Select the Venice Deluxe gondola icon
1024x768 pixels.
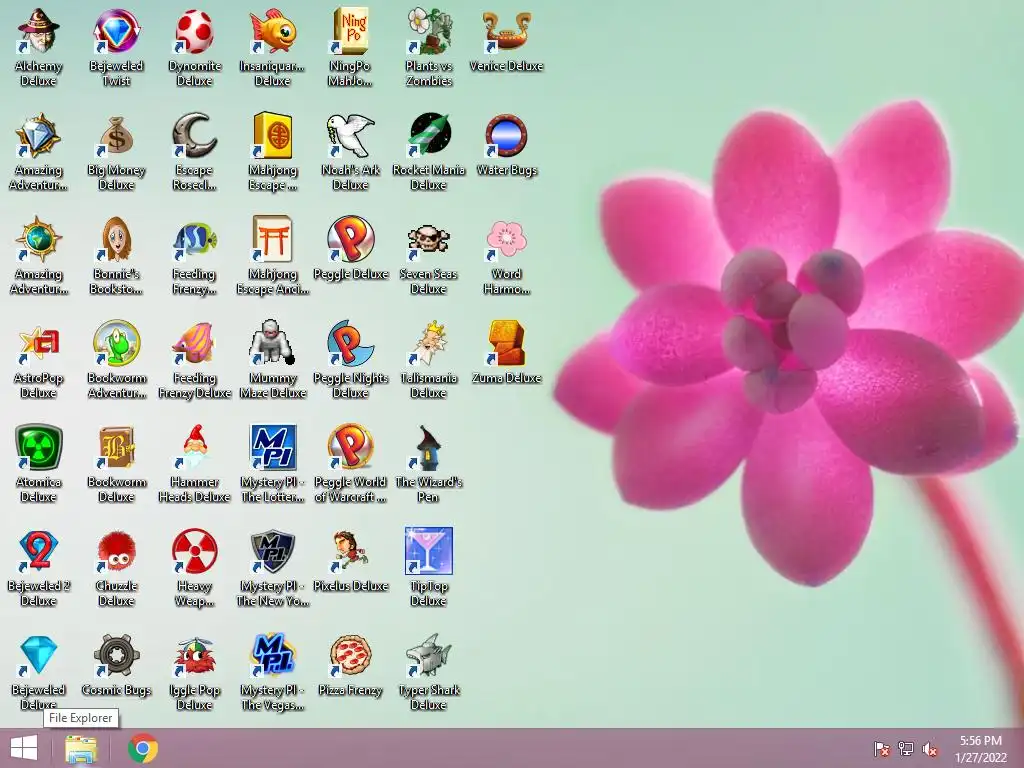coord(507,31)
